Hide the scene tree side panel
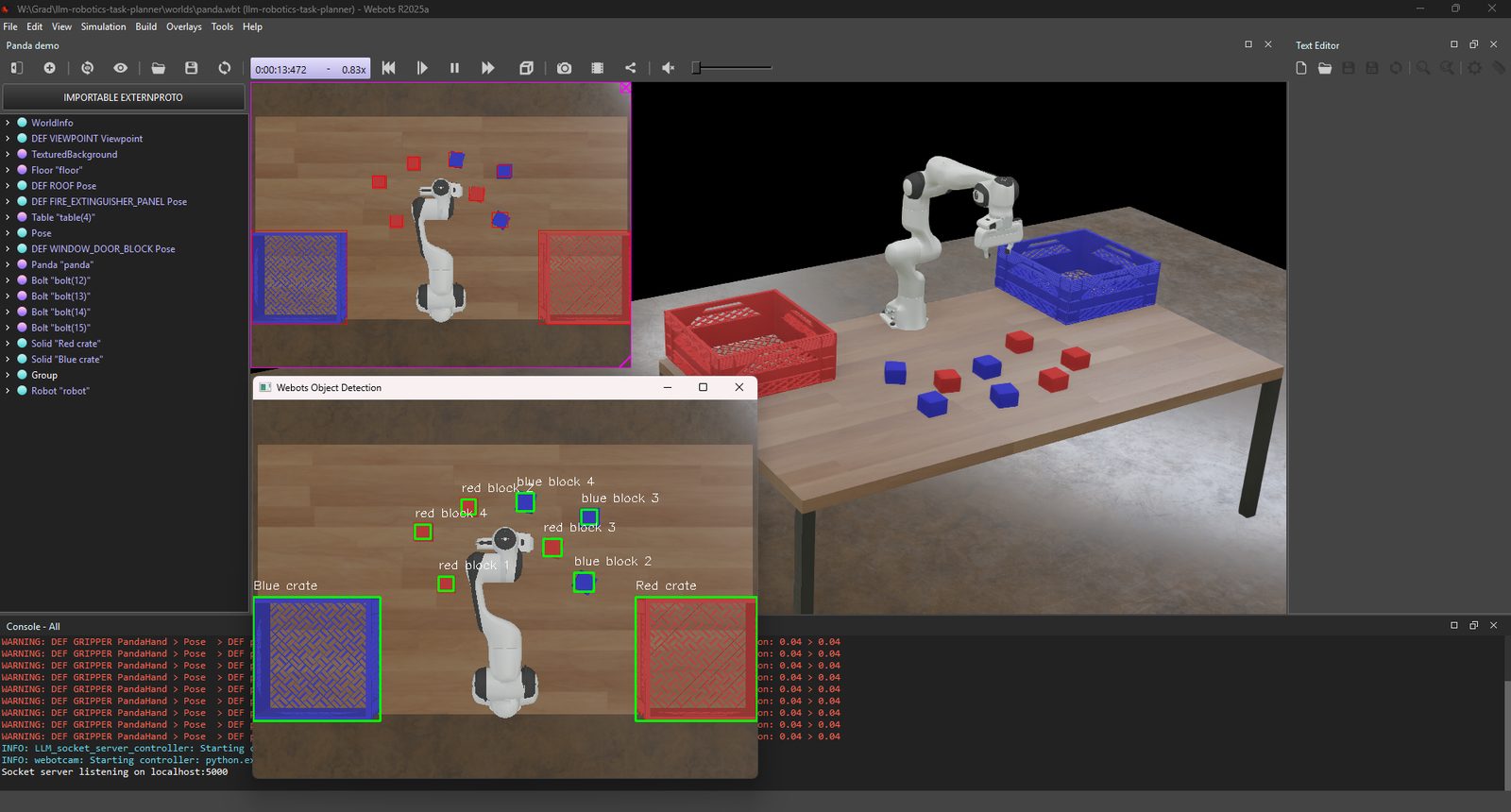1511x812 pixels. (16, 68)
